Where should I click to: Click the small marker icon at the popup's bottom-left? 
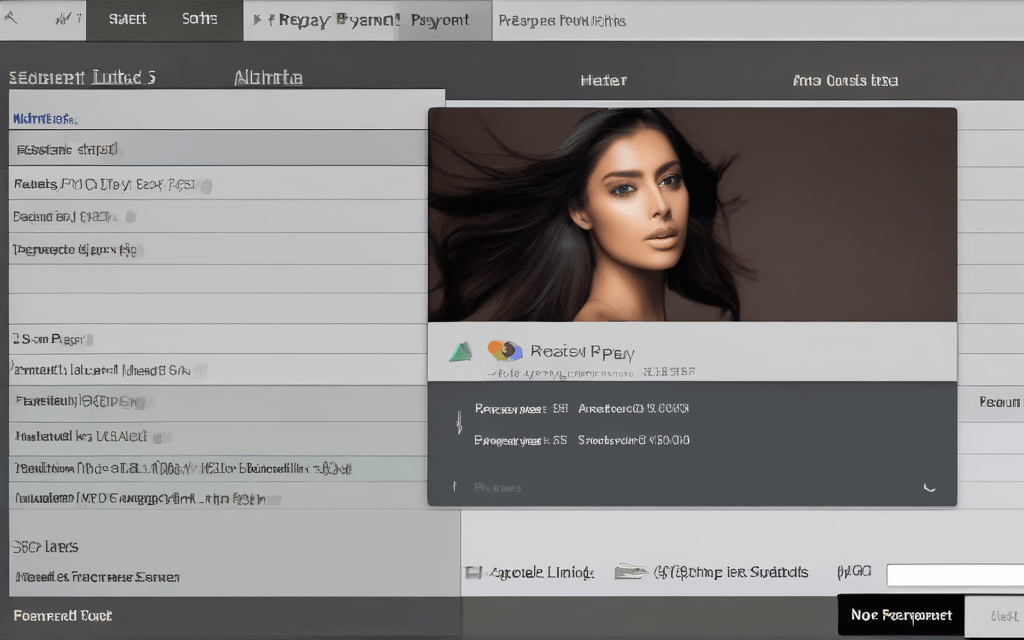pyautogui.click(x=454, y=487)
